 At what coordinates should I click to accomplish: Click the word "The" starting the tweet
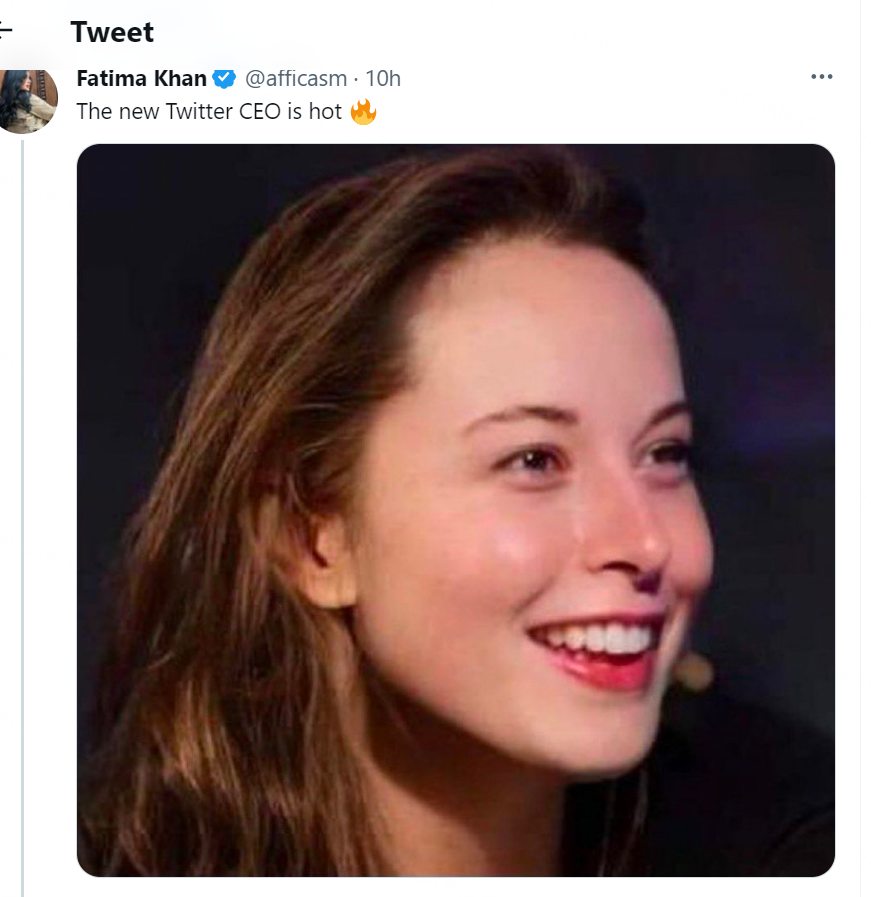pyautogui.click(x=94, y=112)
